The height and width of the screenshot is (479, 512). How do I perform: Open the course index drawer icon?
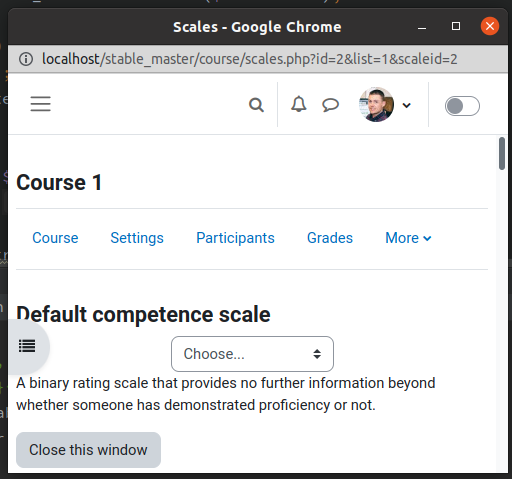tap(27, 346)
